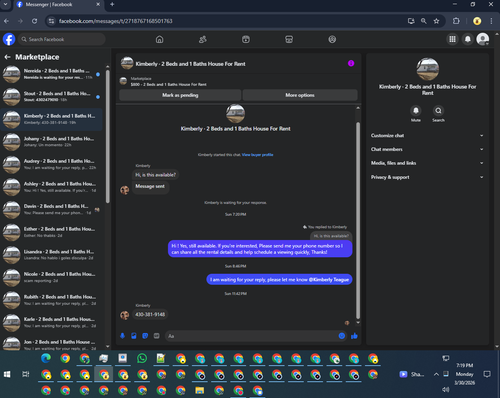Open the Facebook home logo

coord(9,39)
